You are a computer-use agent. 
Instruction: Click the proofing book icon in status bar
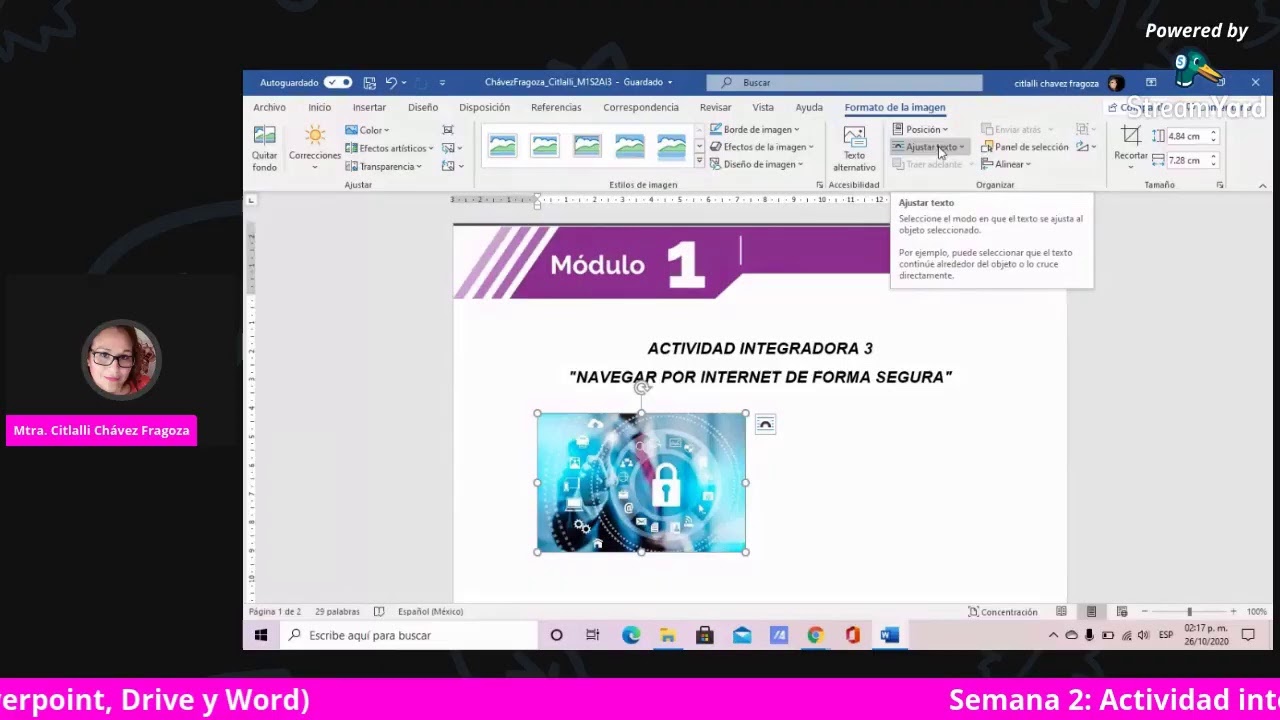(379, 612)
